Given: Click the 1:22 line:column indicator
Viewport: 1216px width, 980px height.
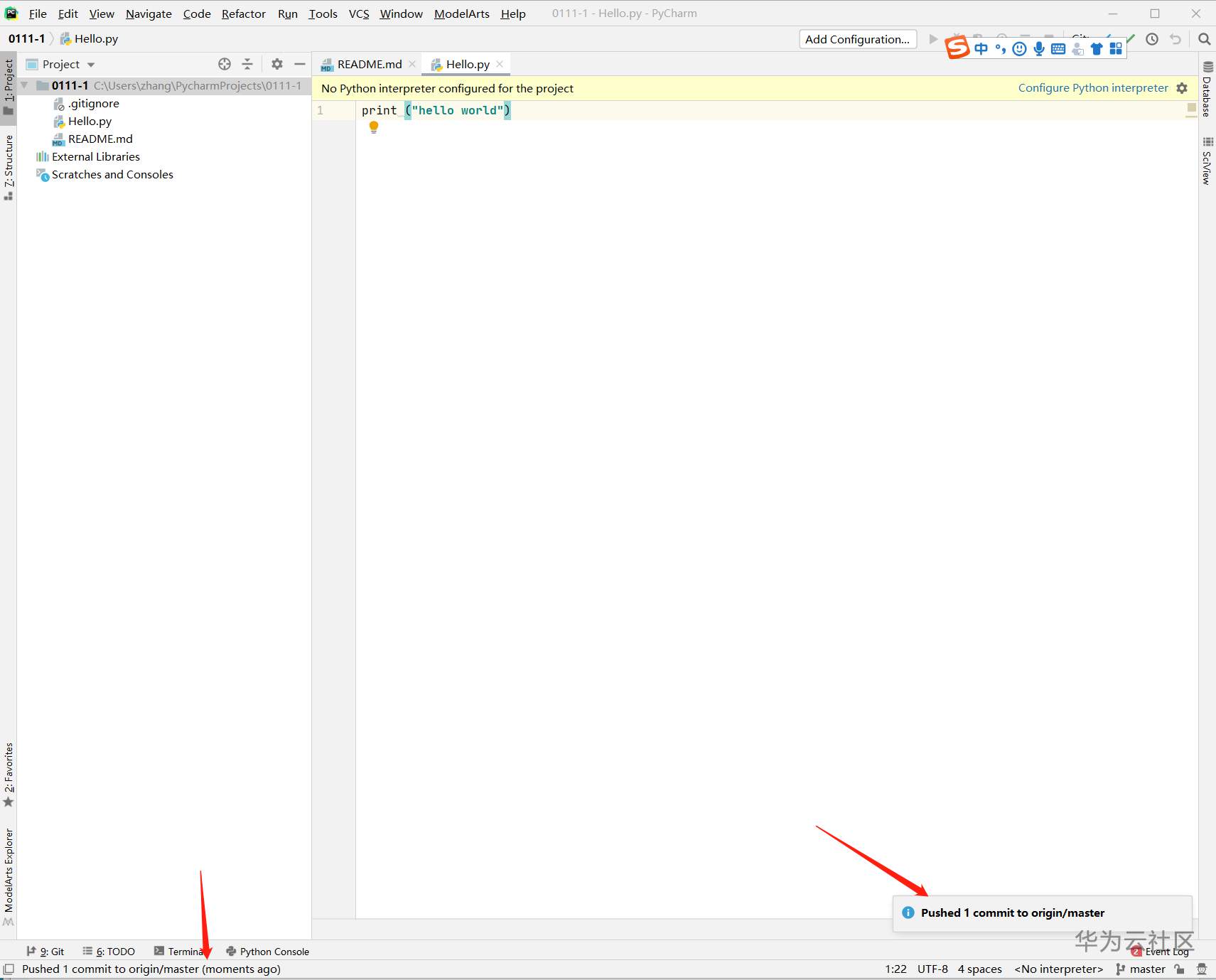Looking at the screenshot, I should coord(895,969).
